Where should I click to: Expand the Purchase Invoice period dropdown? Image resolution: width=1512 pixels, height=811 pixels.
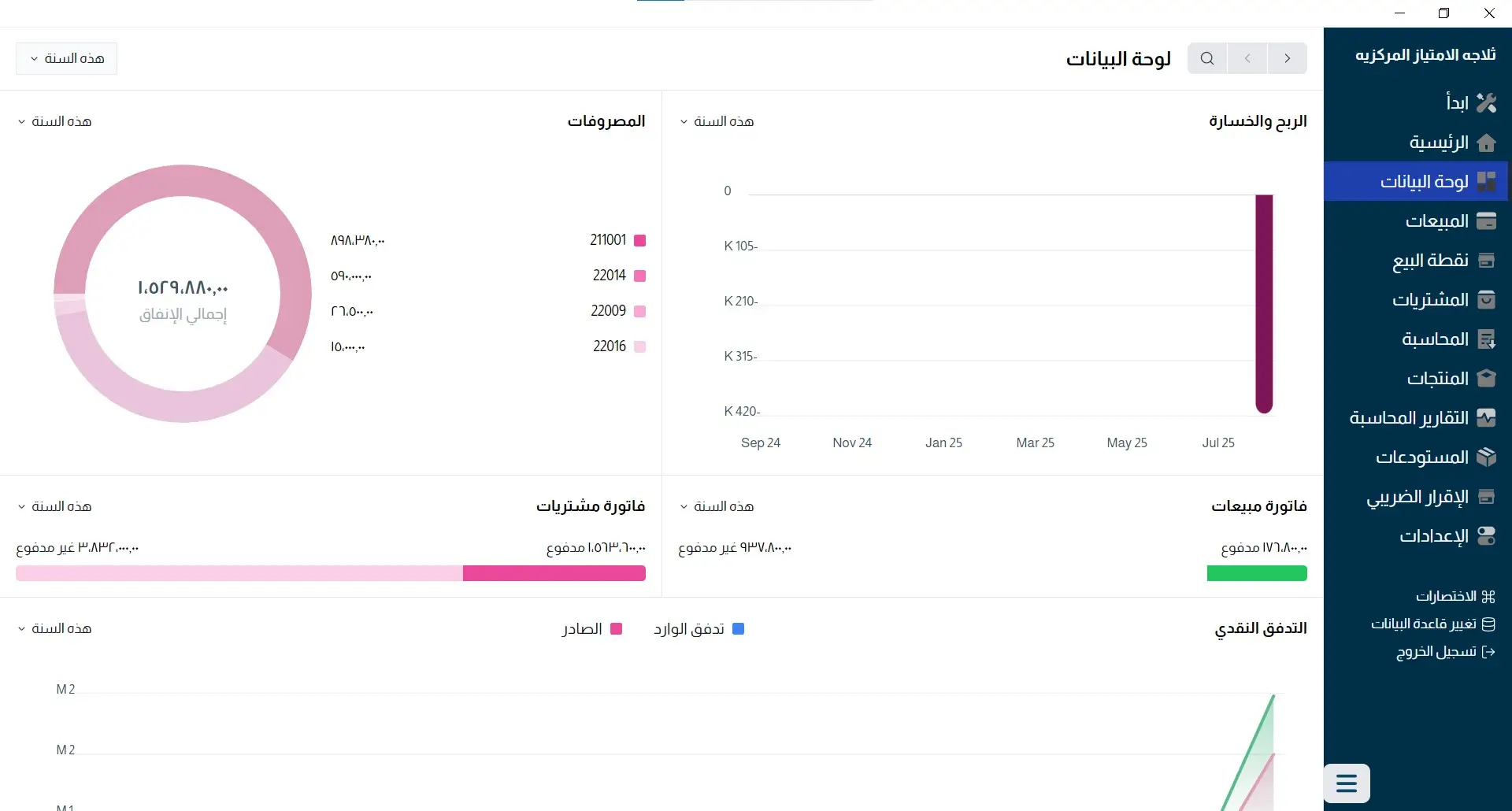click(x=54, y=506)
